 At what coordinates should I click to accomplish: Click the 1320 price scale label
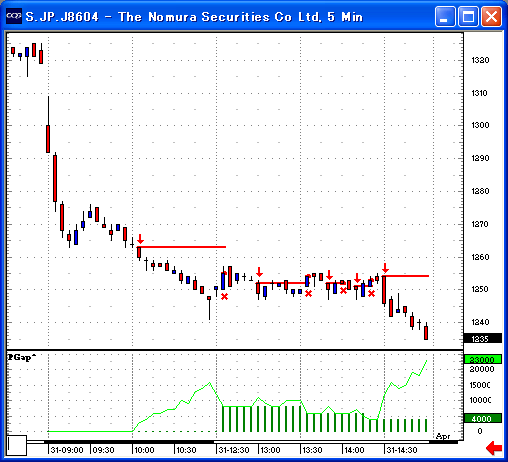click(x=480, y=60)
